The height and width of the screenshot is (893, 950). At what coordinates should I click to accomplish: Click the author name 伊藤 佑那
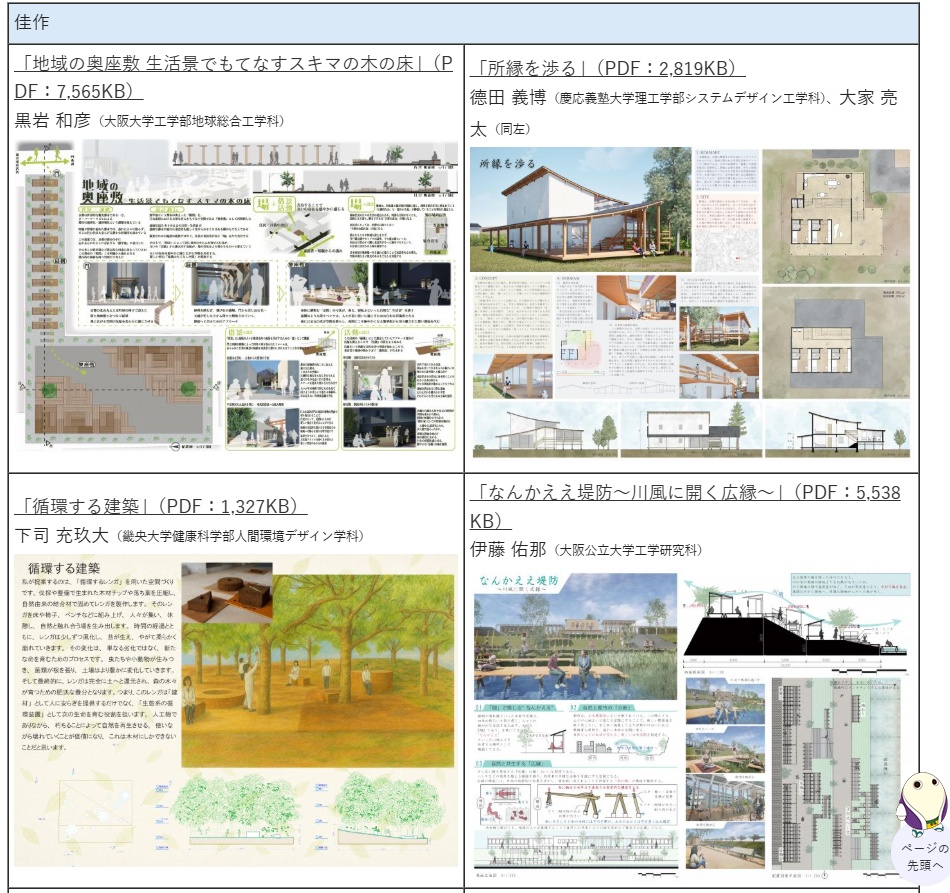pos(510,549)
